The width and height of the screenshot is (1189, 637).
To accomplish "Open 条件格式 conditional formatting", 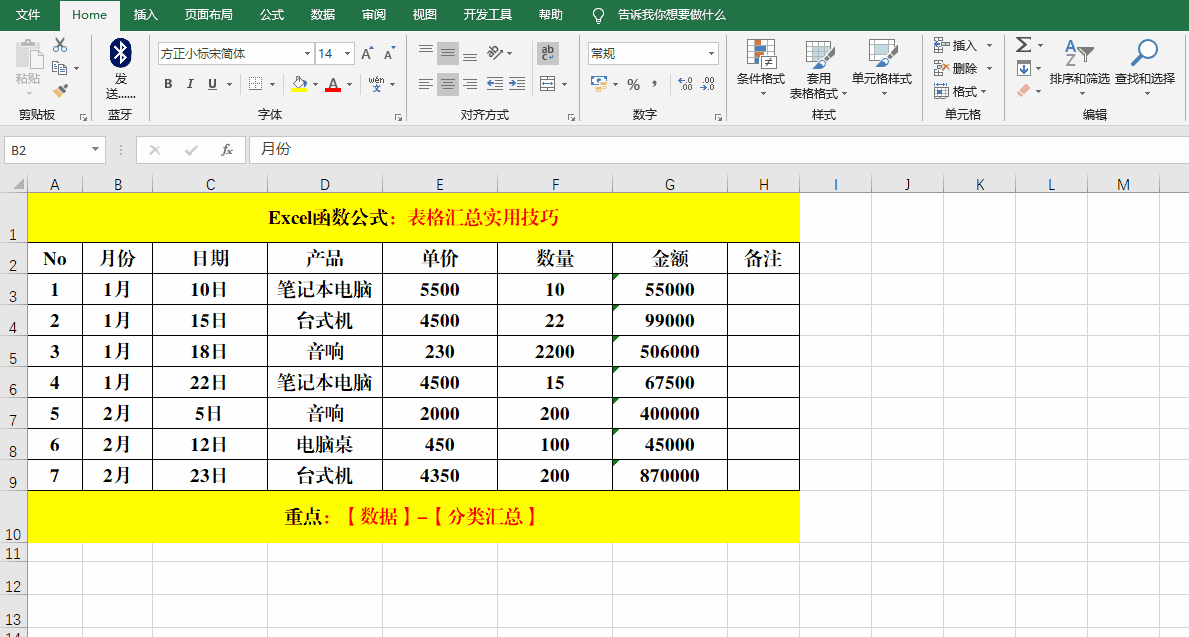I will pyautogui.click(x=761, y=68).
